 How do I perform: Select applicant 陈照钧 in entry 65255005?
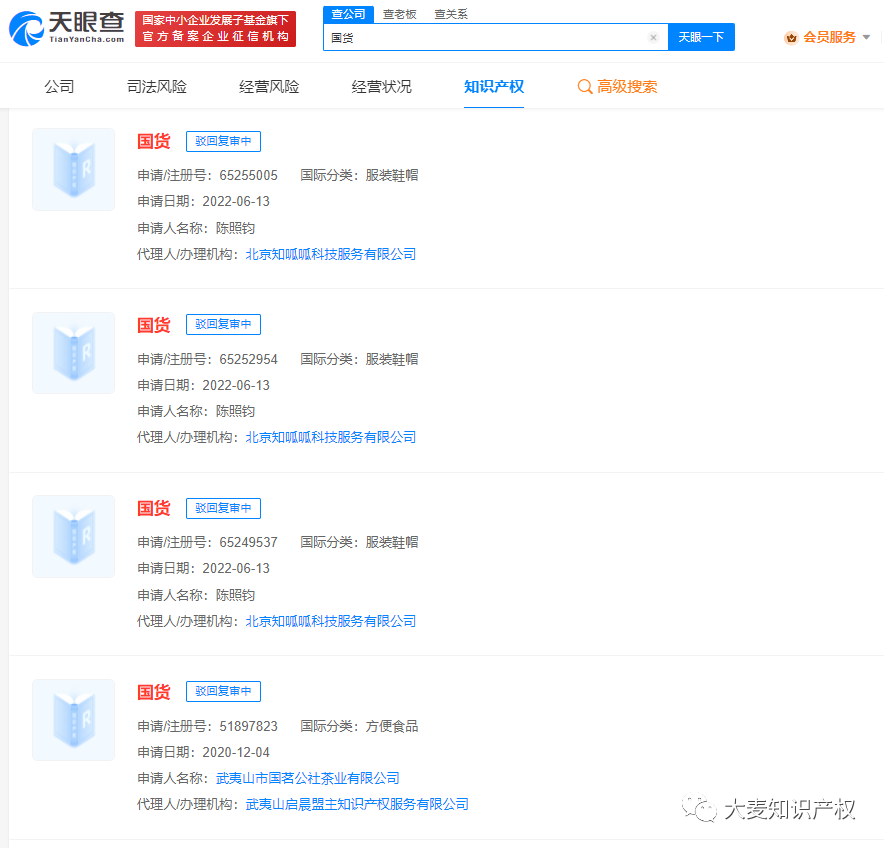click(236, 228)
